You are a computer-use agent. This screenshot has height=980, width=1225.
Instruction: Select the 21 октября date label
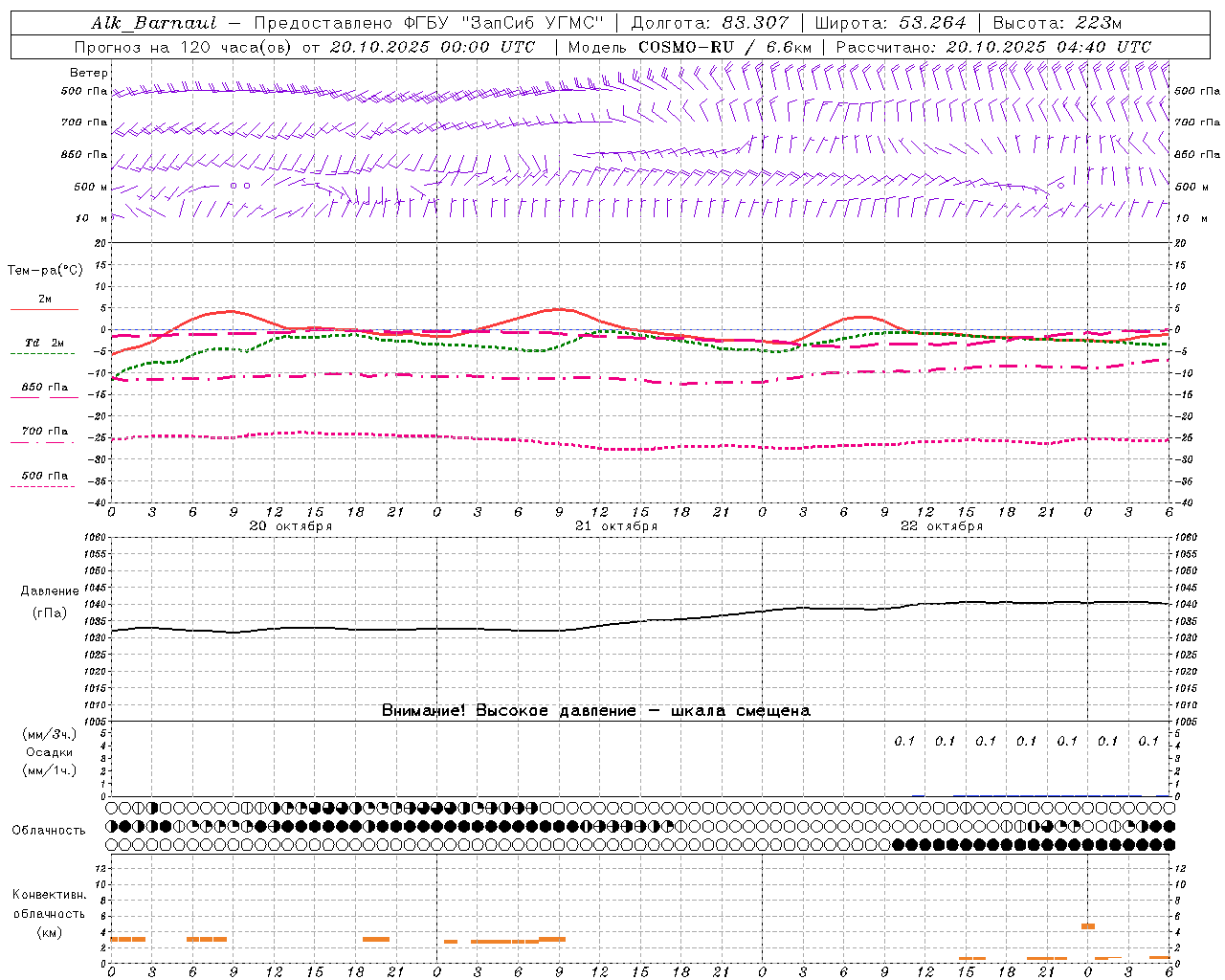coord(616,526)
